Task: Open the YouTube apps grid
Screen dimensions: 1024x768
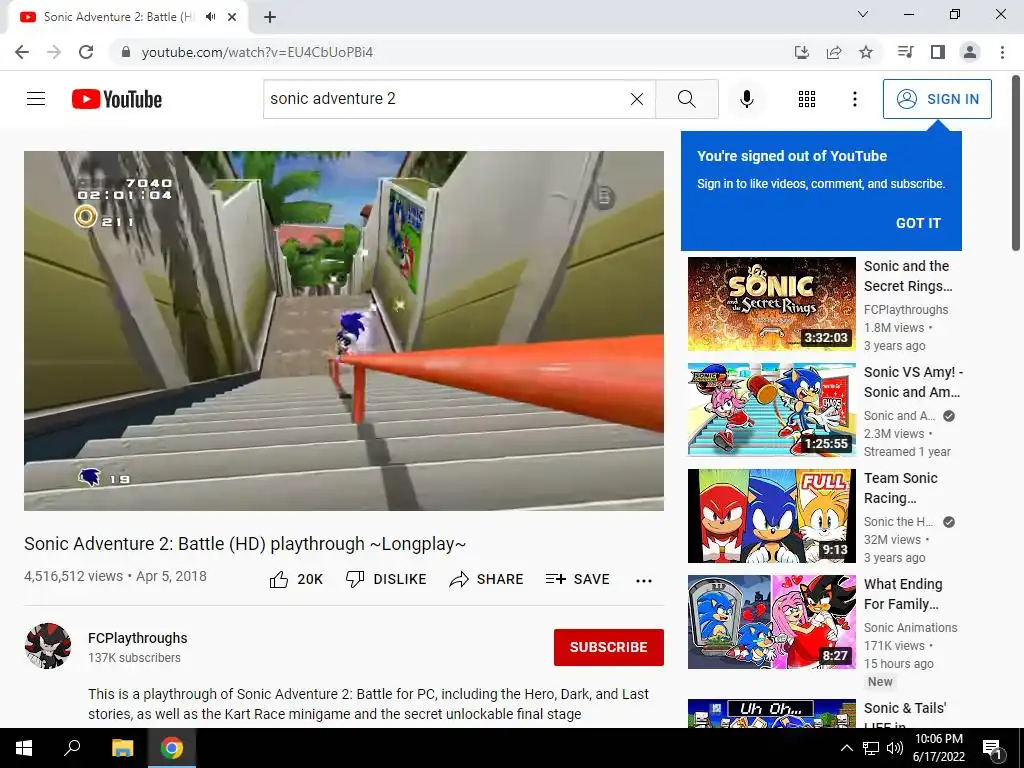Action: (807, 99)
